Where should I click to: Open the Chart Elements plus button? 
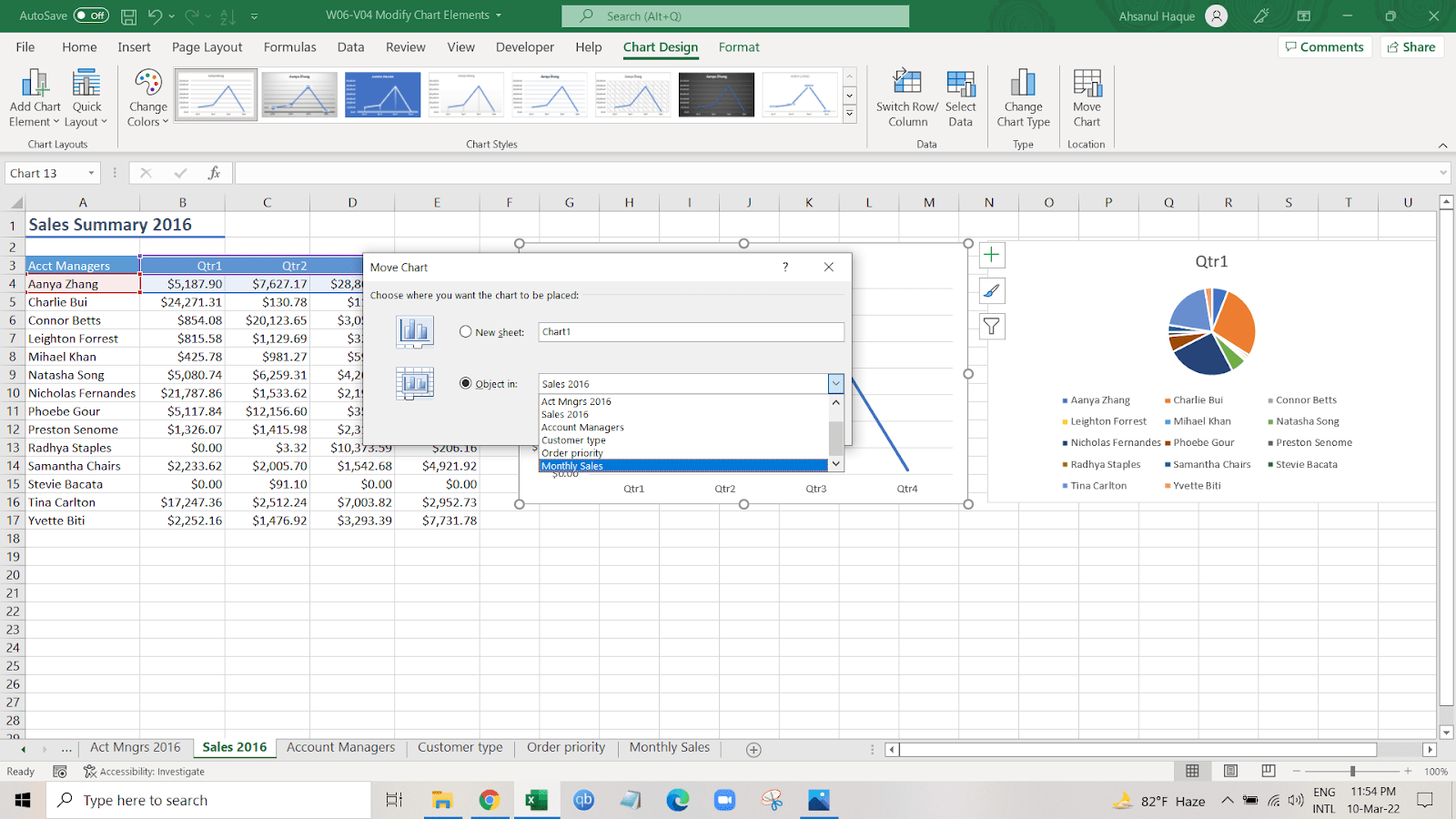[992, 256]
